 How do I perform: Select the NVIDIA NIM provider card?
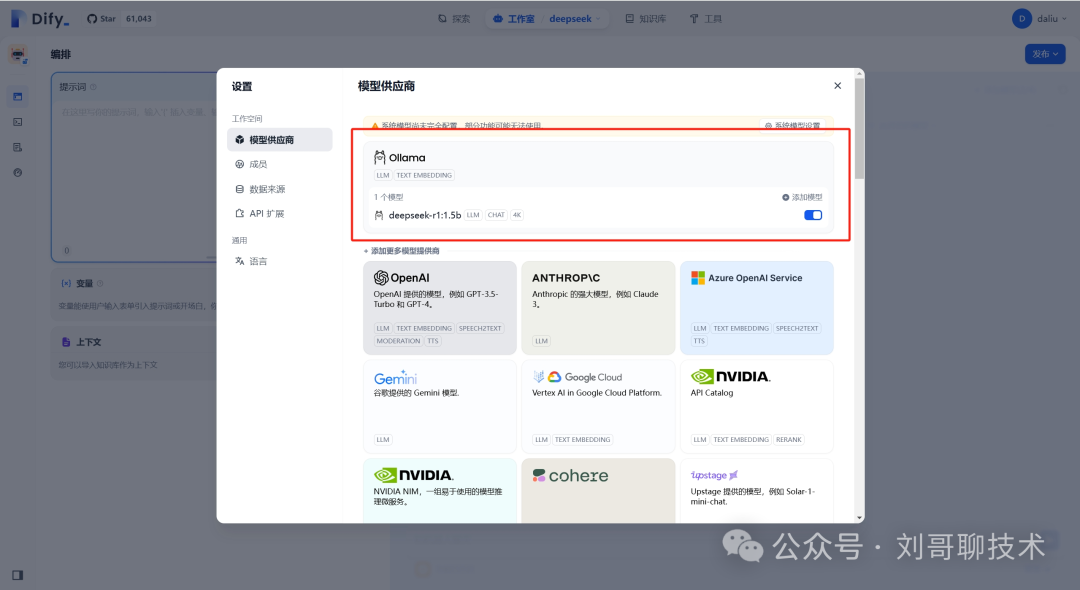point(439,490)
